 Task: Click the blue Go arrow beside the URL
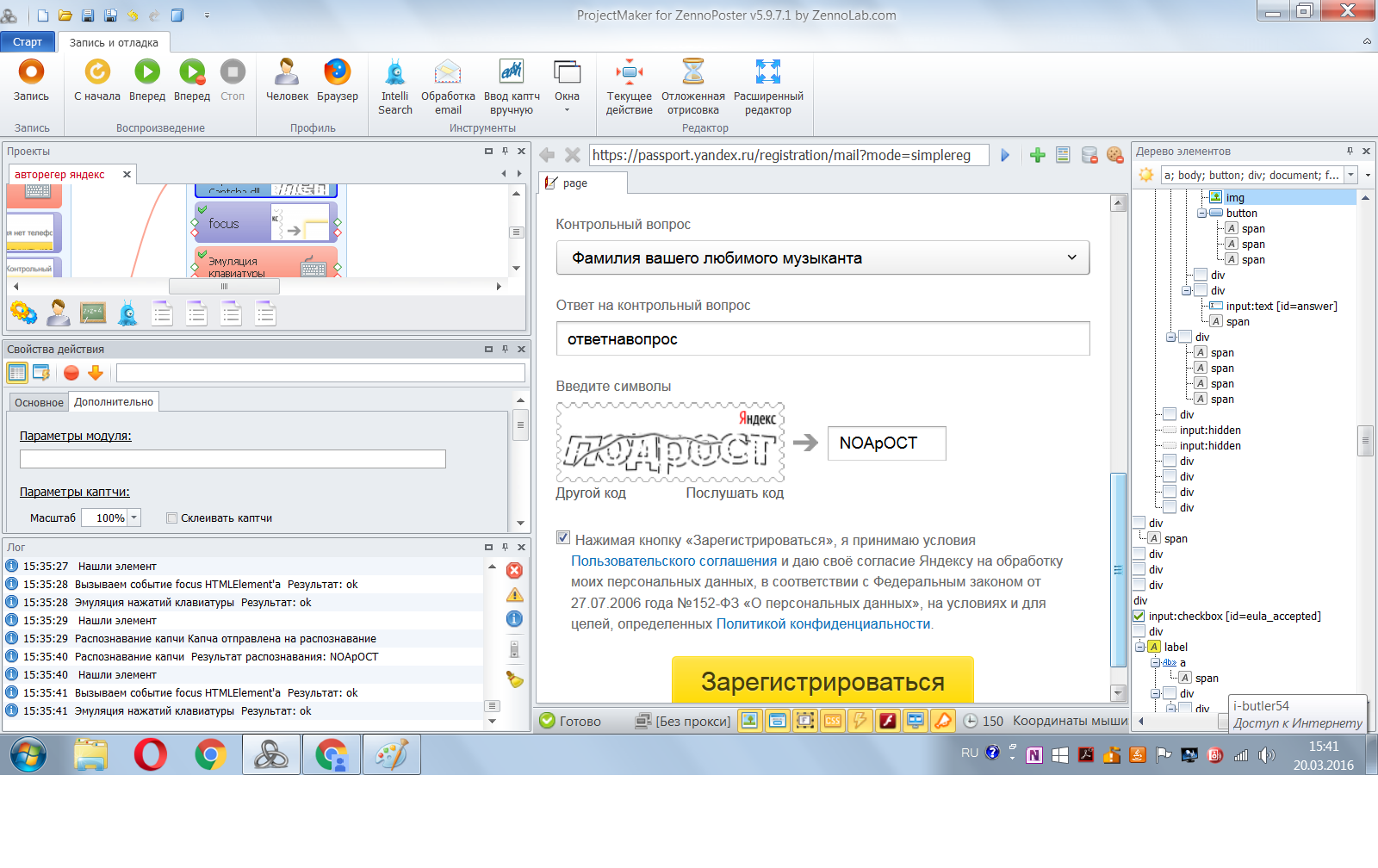coord(1005,155)
